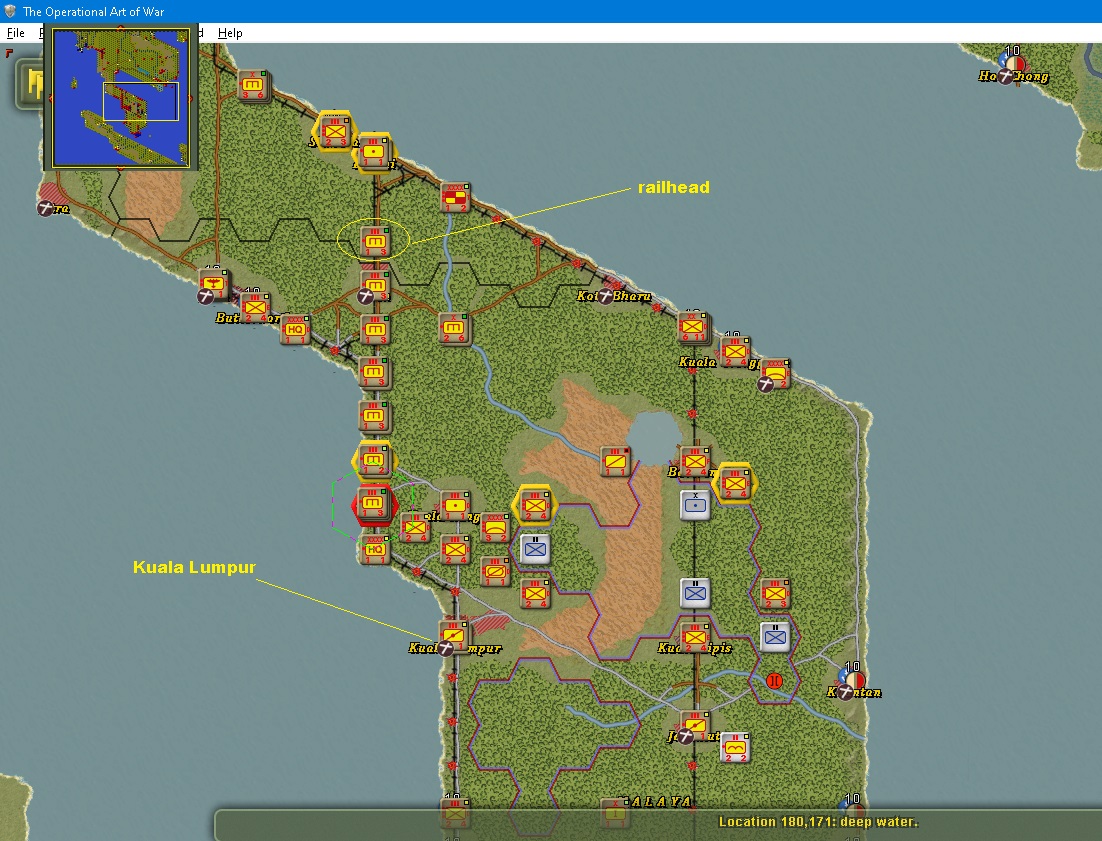
Task: Click the minimap's right-edge scroll arrow
Action: click(190, 99)
